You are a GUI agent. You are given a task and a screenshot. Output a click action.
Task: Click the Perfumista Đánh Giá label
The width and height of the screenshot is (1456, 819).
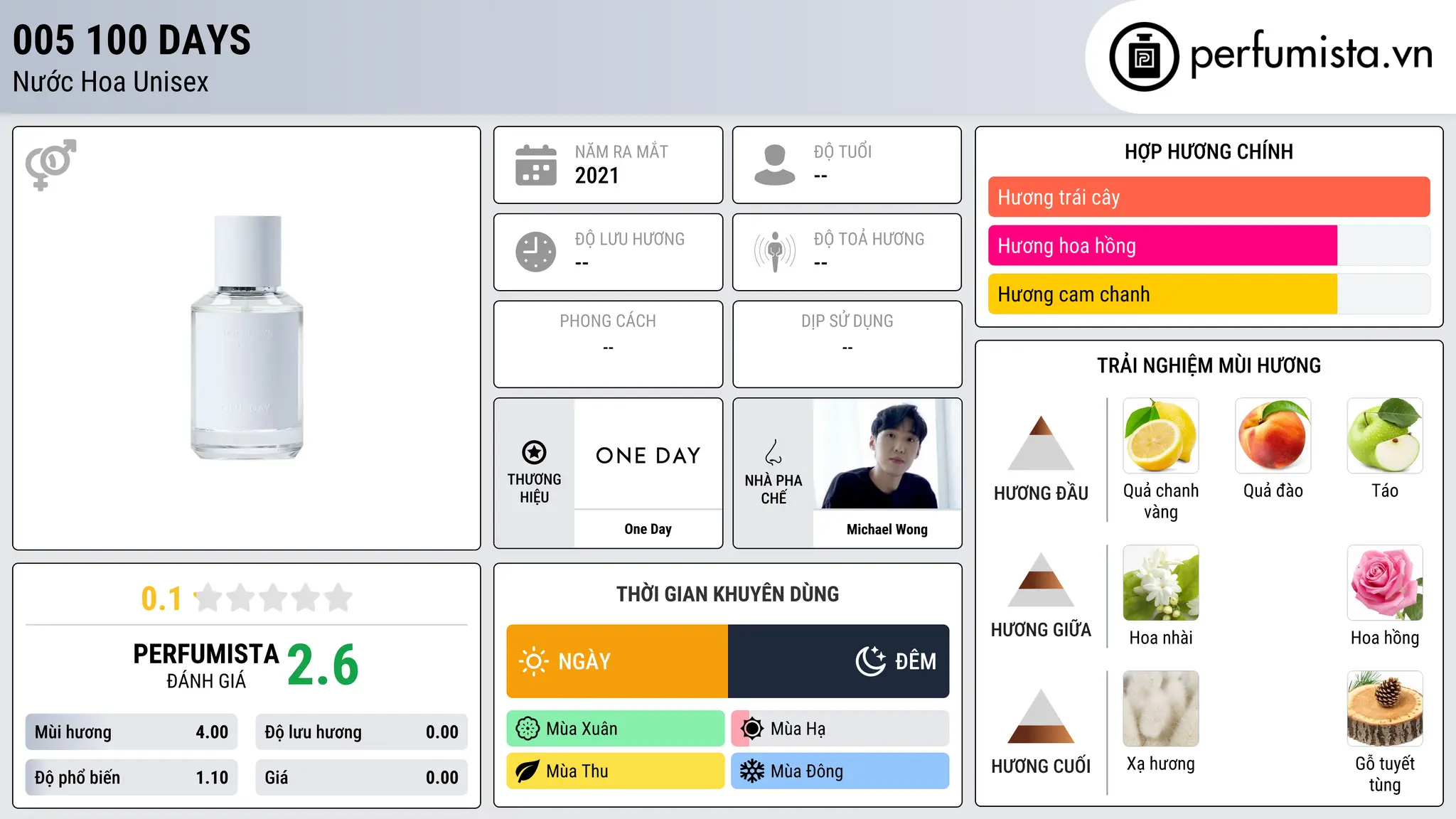[x=206, y=665]
